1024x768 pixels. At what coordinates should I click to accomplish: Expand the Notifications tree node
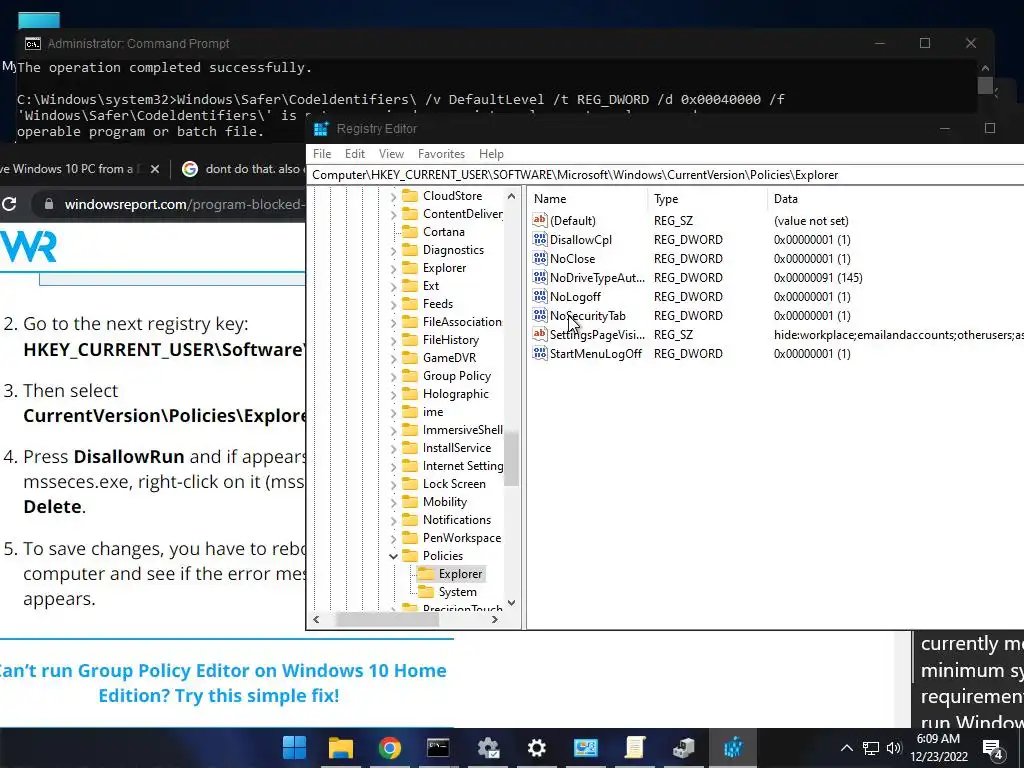click(x=393, y=520)
